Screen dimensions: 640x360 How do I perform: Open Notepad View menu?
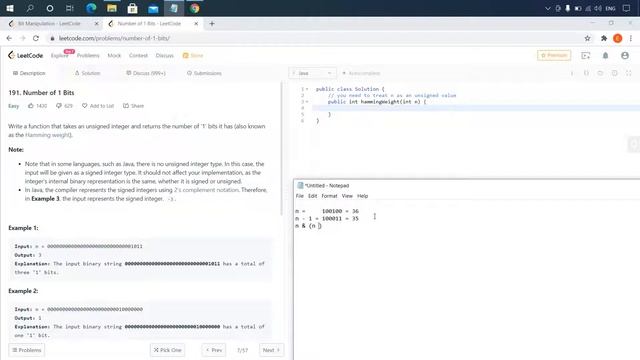[347, 196]
